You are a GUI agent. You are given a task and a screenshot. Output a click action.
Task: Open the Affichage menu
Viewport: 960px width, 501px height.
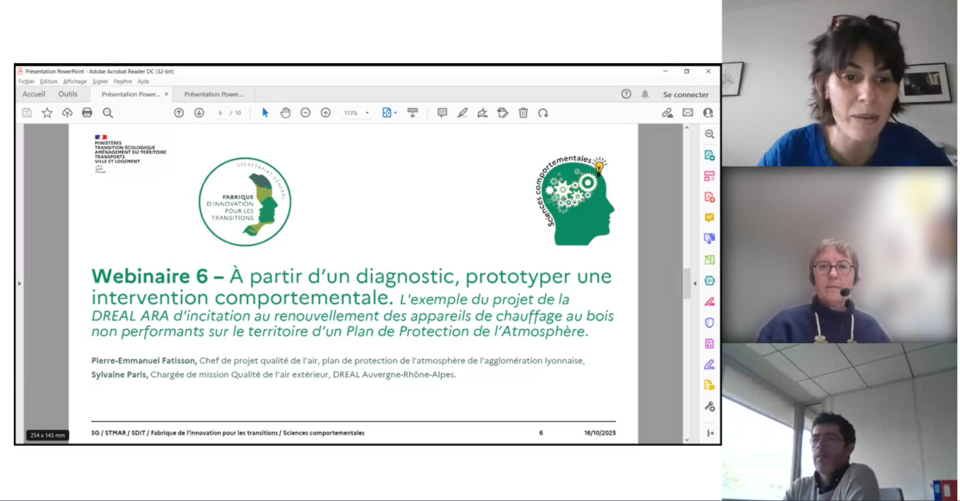point(75,82)
